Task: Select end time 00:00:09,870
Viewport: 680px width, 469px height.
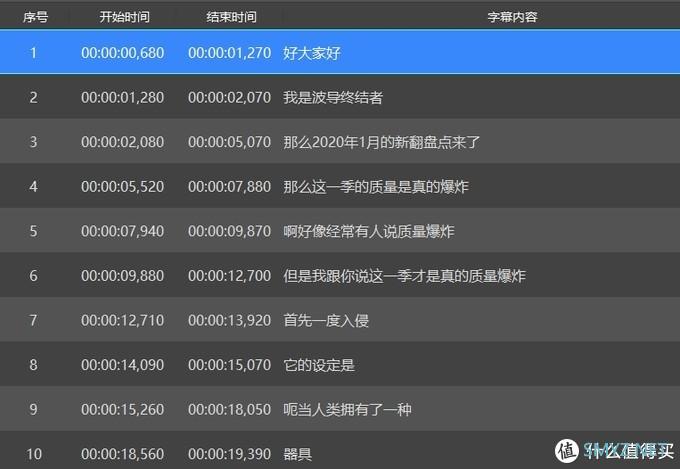Action: tap(229, 231)
